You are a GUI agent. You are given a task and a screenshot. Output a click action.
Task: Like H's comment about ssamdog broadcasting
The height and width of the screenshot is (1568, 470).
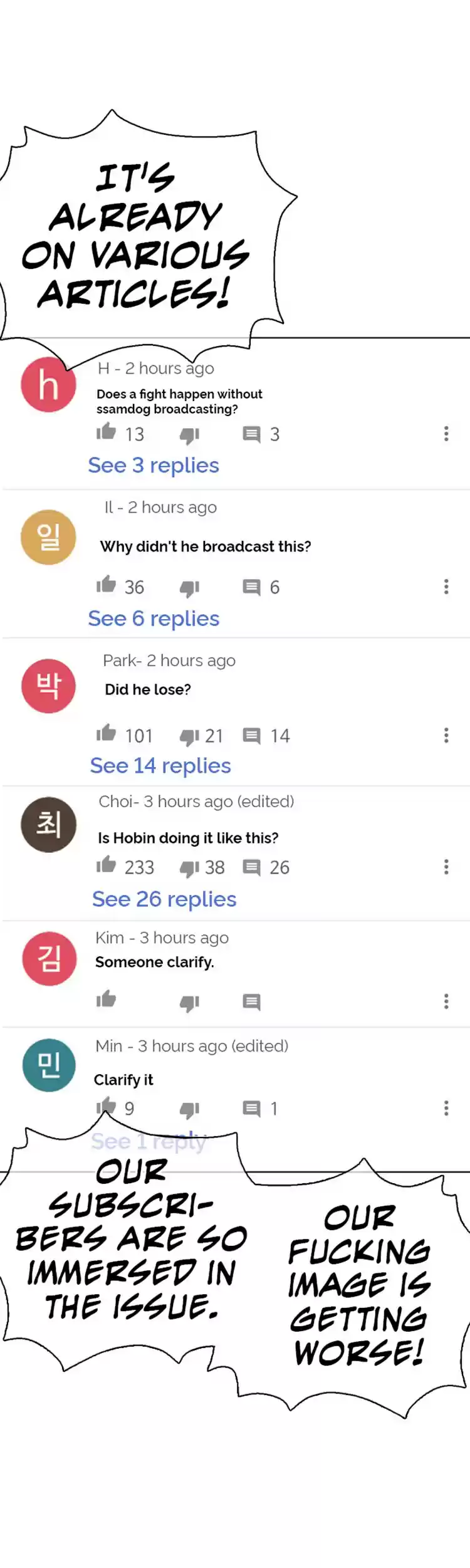pos(107,432)
